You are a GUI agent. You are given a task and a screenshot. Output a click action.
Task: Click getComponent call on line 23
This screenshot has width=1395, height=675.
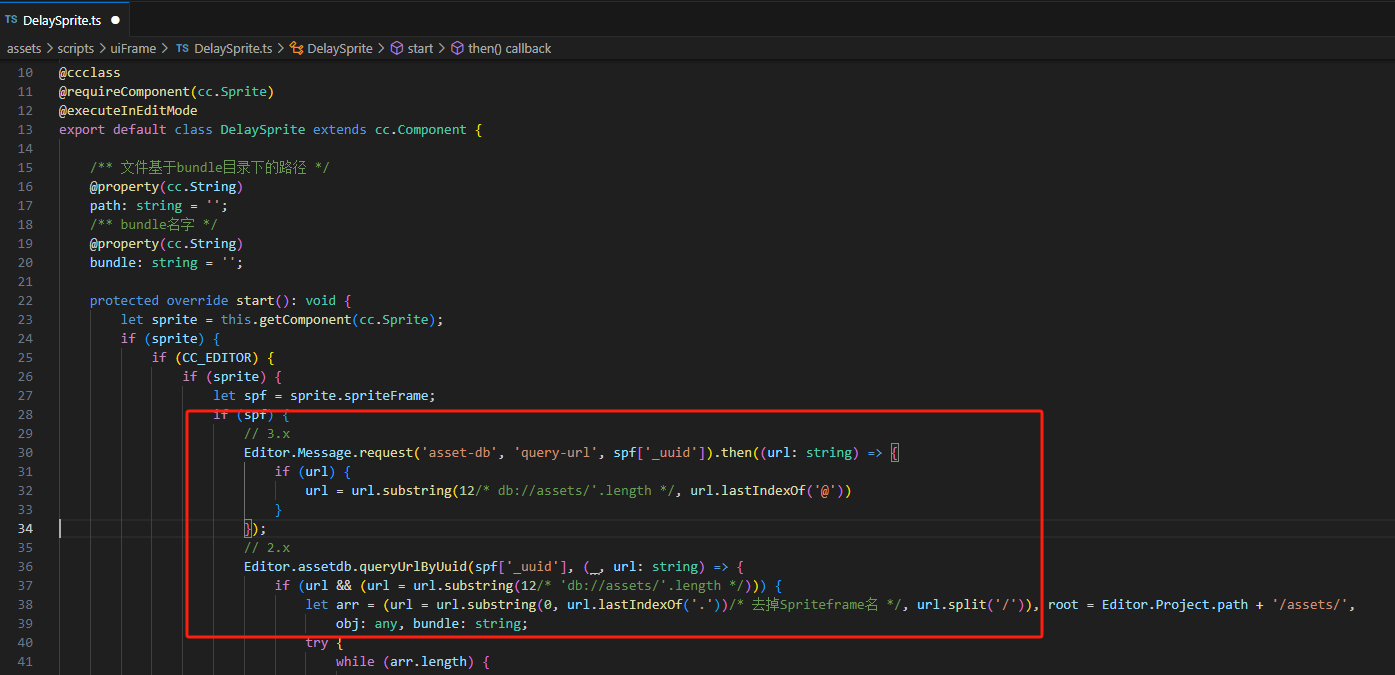tap(305, 319)
